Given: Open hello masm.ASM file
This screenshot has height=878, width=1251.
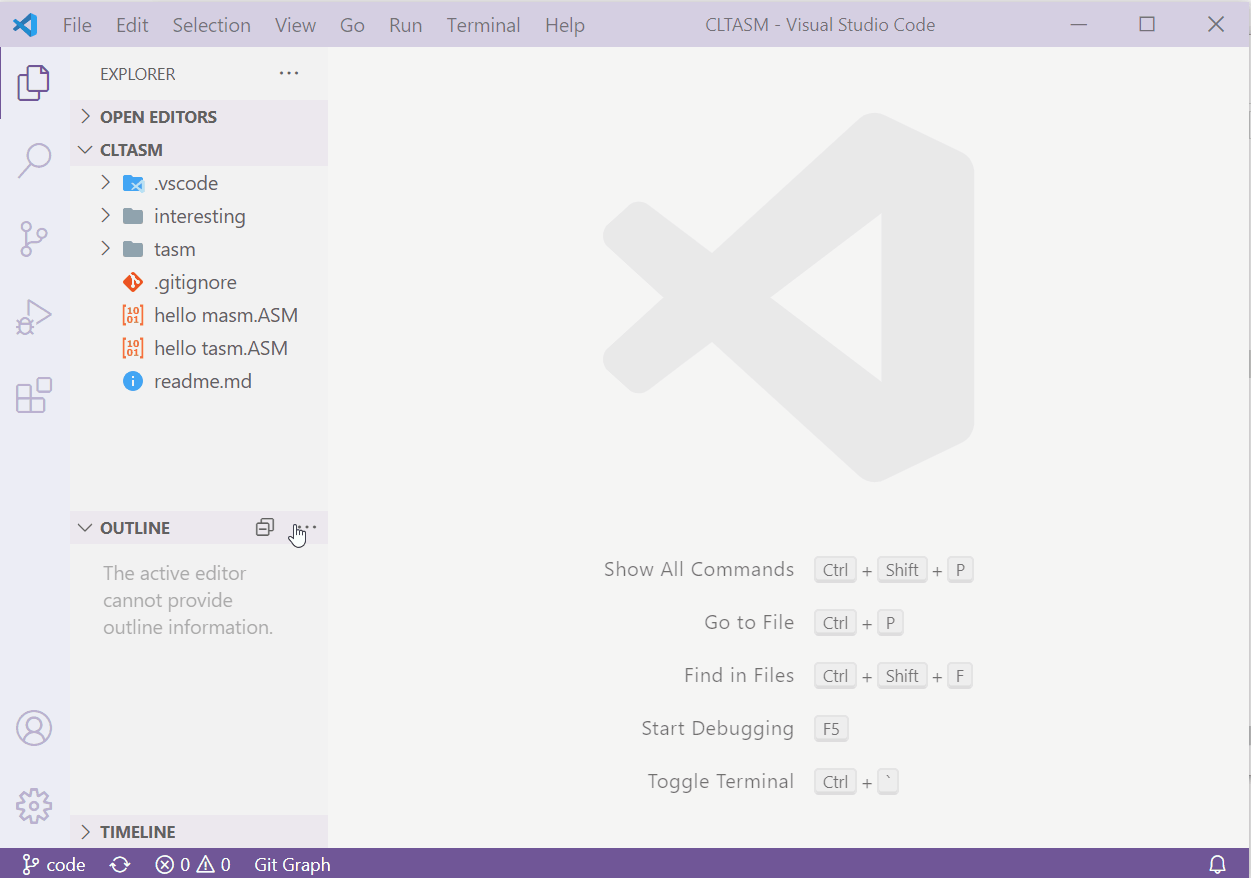Looking at the screenshot, I should [199, 315].
